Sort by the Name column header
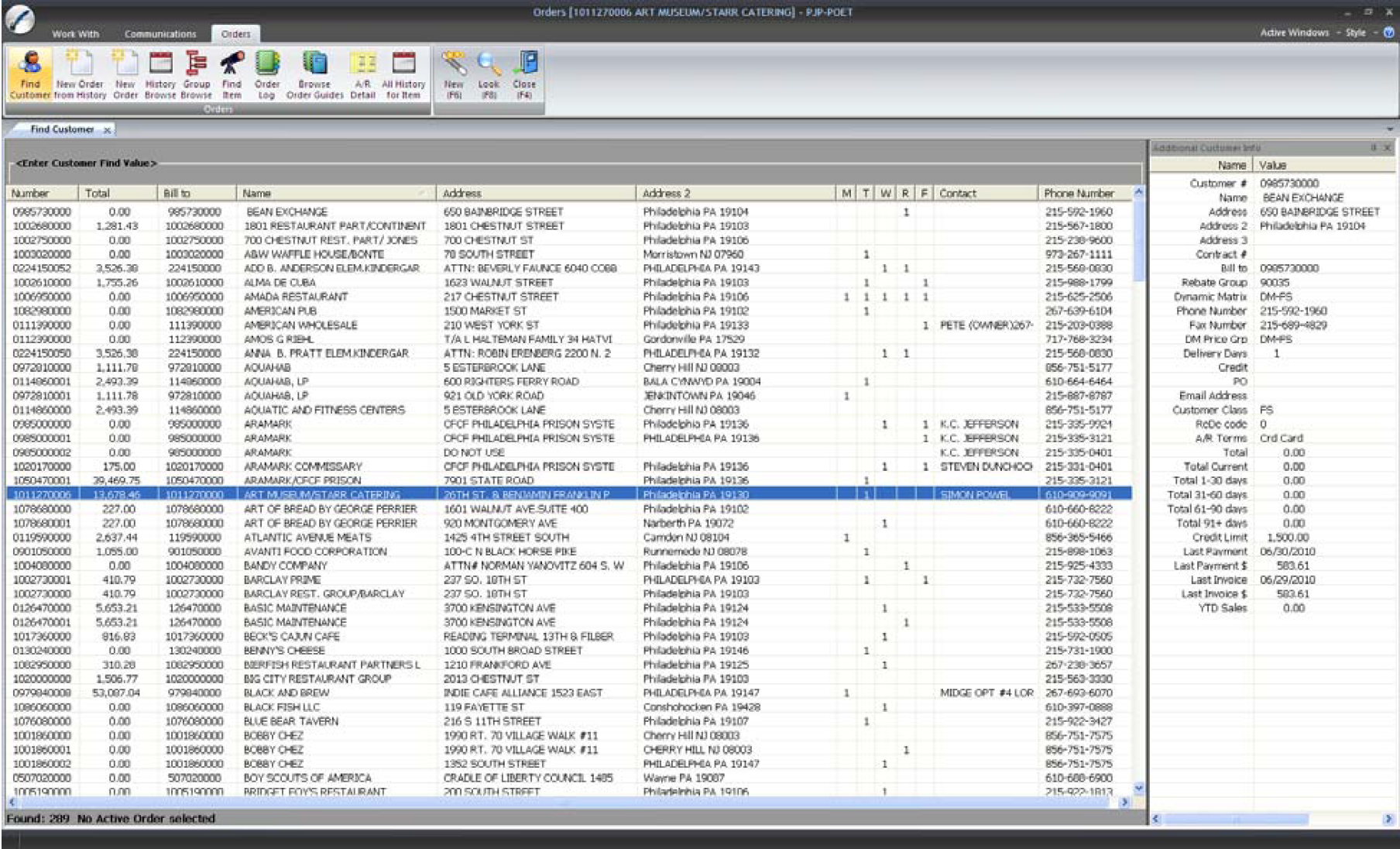This screenshot has height=849, width=1400. [336, 193]
